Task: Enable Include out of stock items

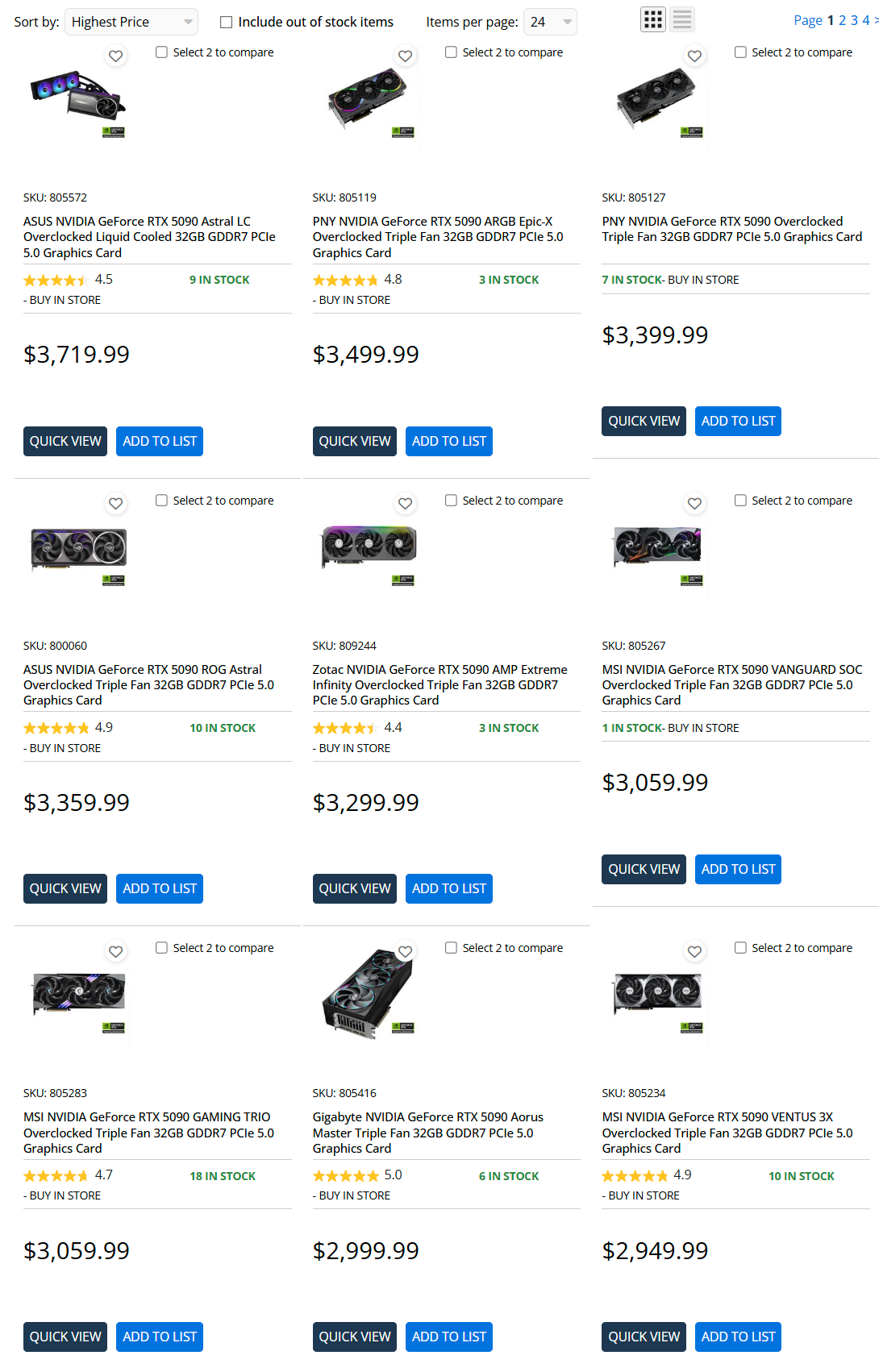Action: pyautogui.click(x=227, y=23)
